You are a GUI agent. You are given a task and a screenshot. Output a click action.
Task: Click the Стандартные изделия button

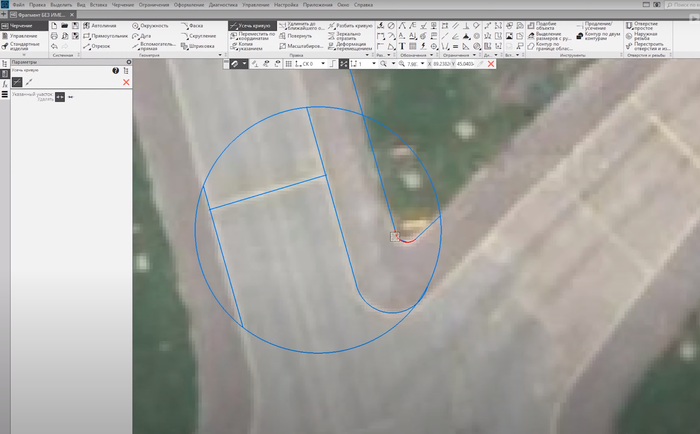coord(24,46)
